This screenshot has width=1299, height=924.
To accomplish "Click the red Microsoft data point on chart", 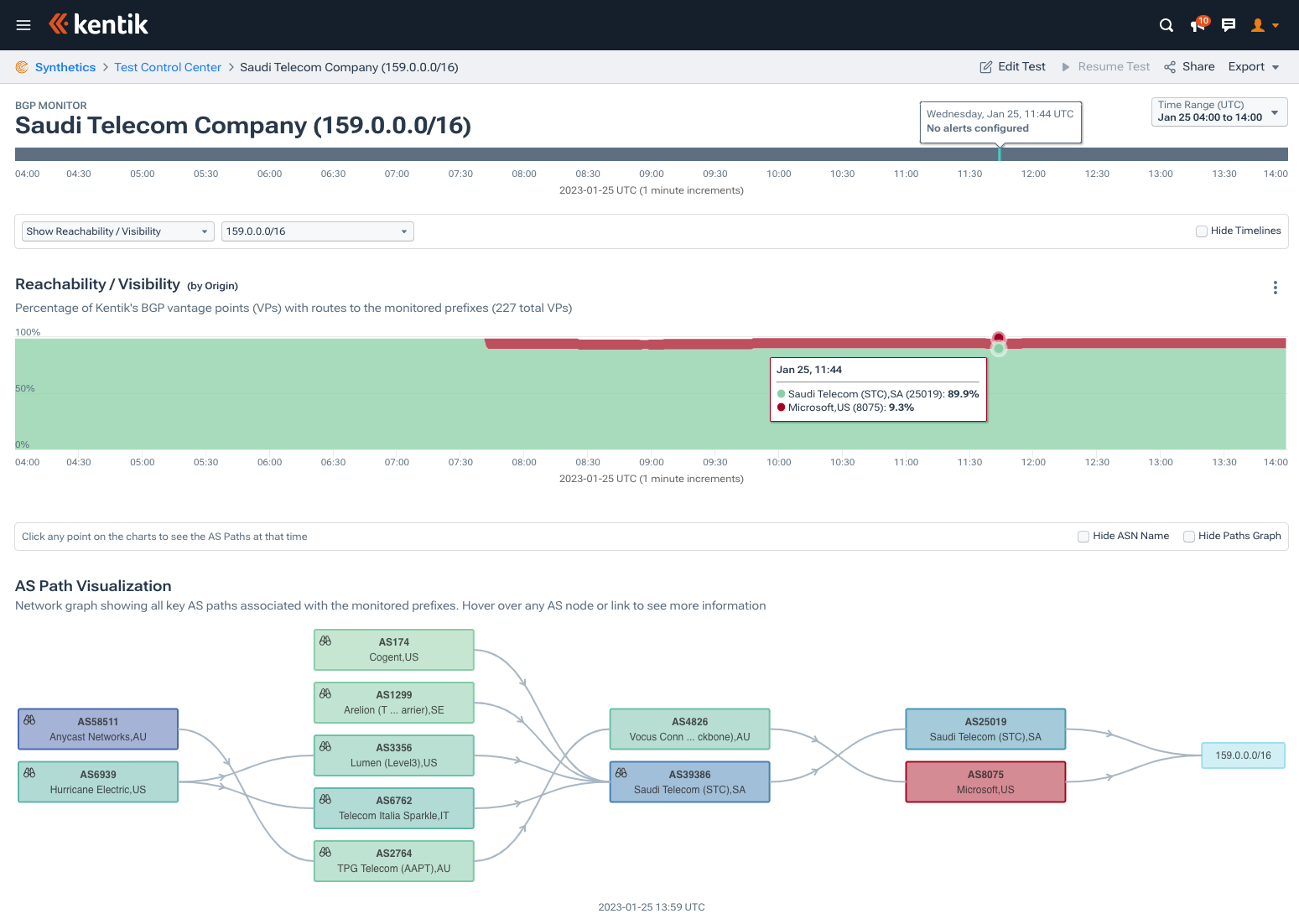I will [999, 338].
